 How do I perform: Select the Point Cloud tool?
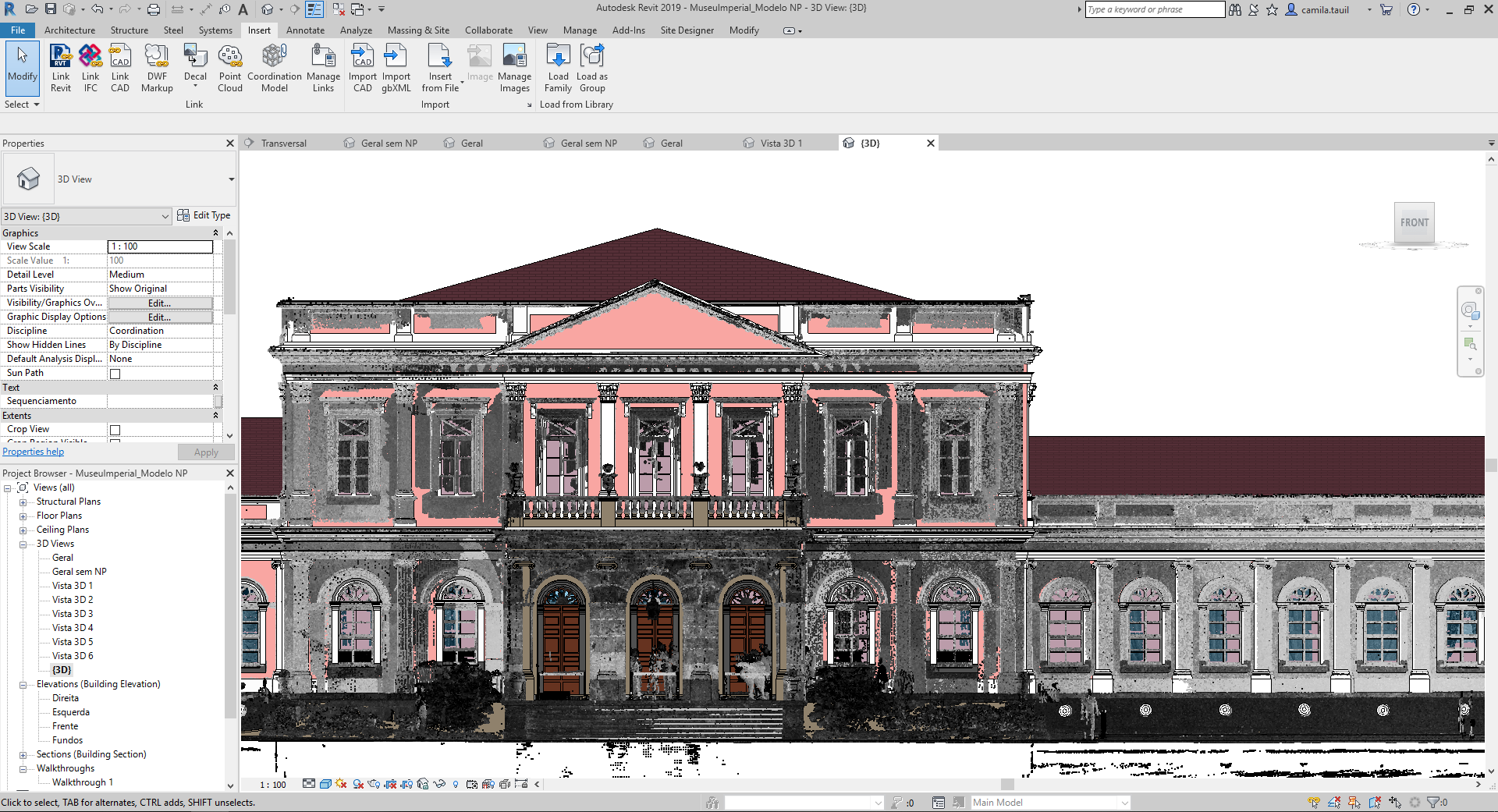(x=229, y=57)
